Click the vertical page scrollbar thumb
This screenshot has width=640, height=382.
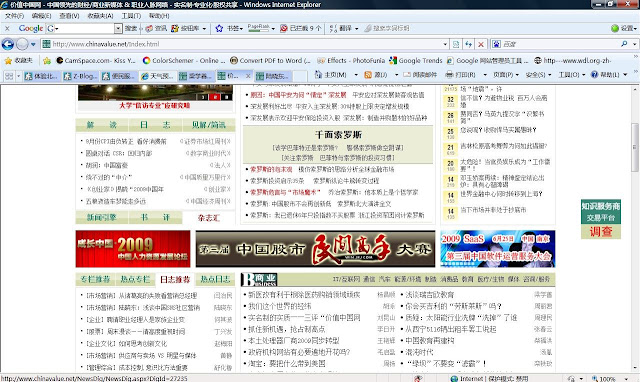point(635,148)
